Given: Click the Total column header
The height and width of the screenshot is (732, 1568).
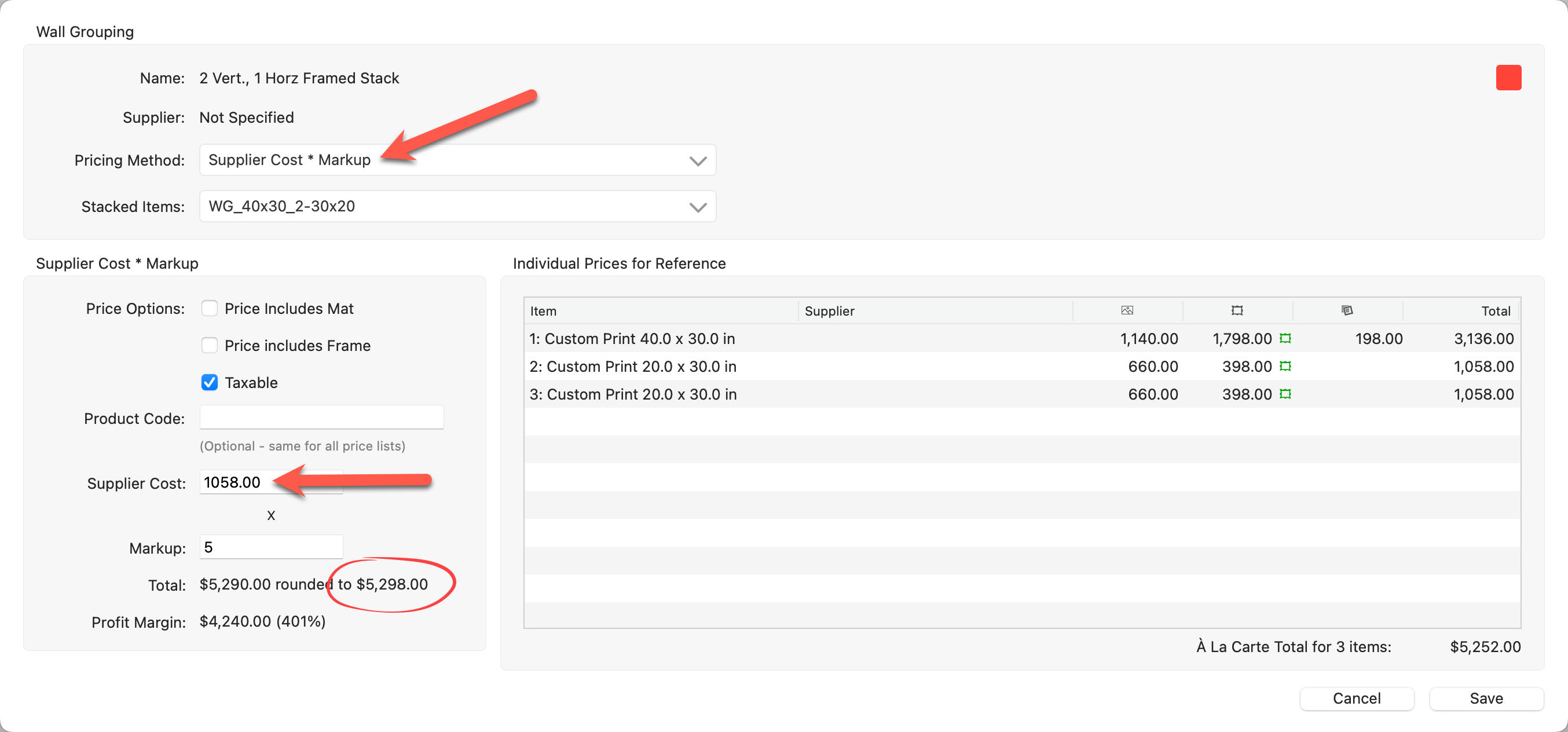Looking at the screenshot, I should coord(1495,311).
